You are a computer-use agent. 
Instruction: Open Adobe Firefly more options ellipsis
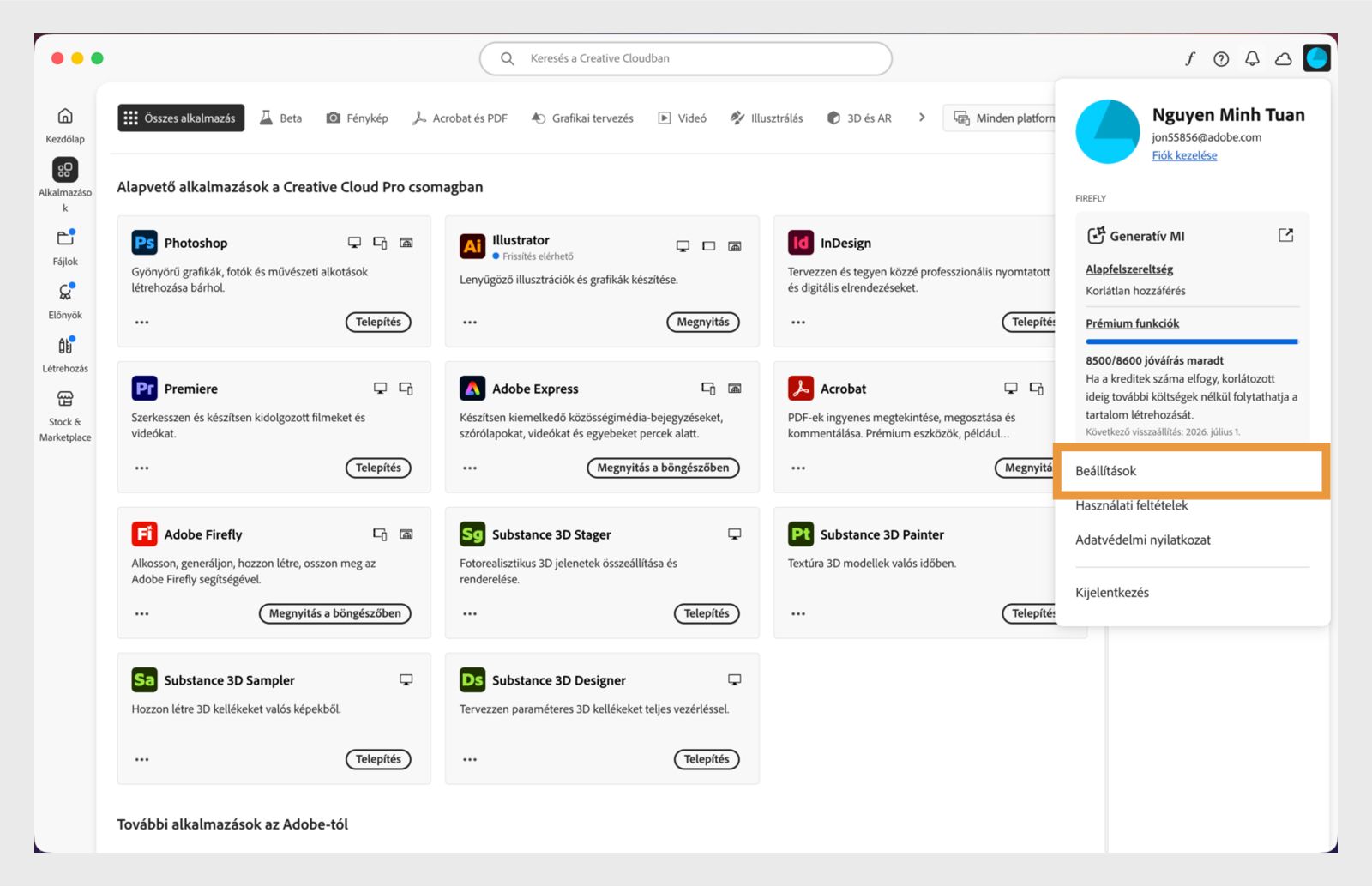pyautogui.click(x=142, y=614)
